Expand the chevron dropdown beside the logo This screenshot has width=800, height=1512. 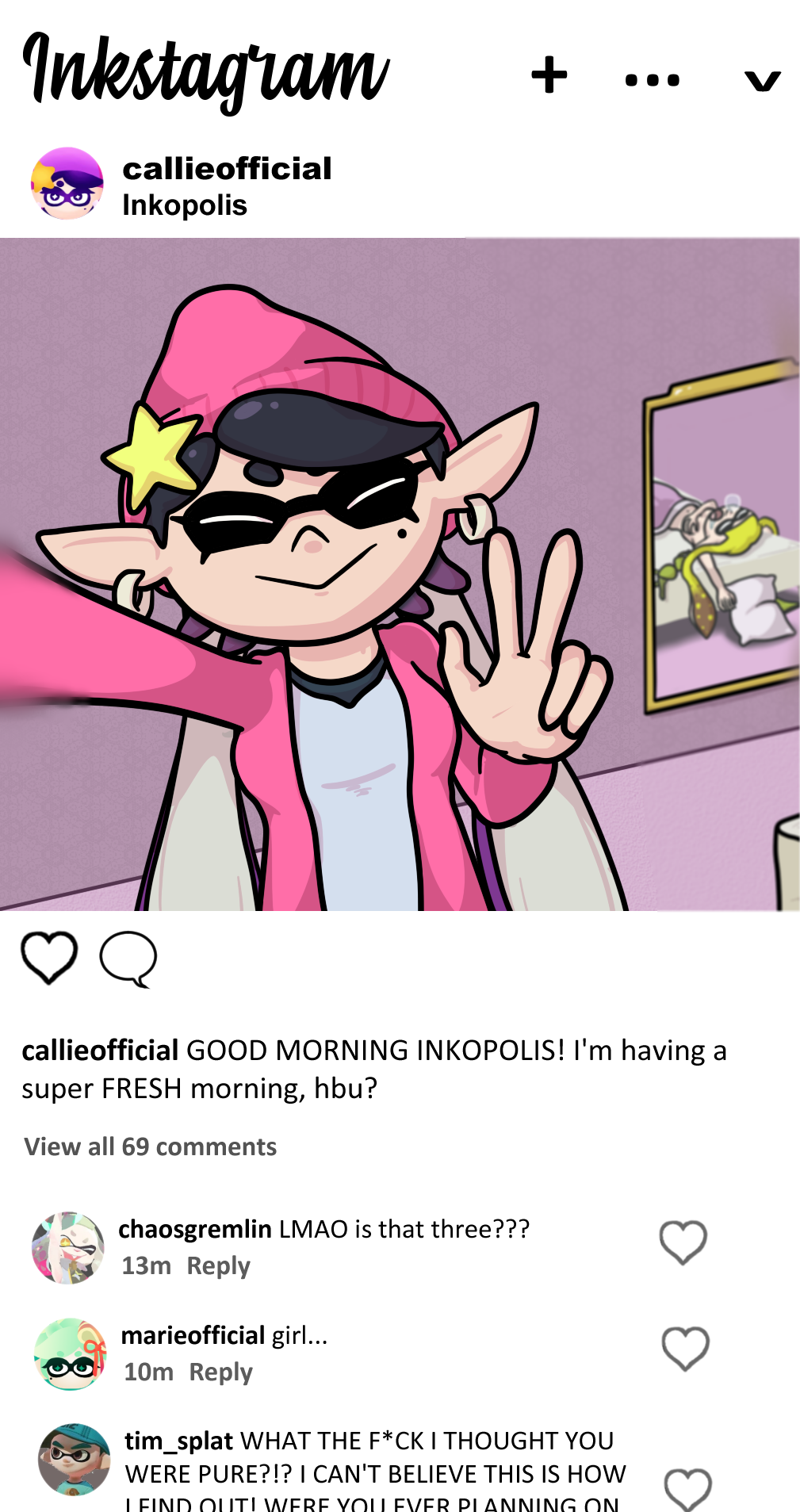(x=763, y=80)
